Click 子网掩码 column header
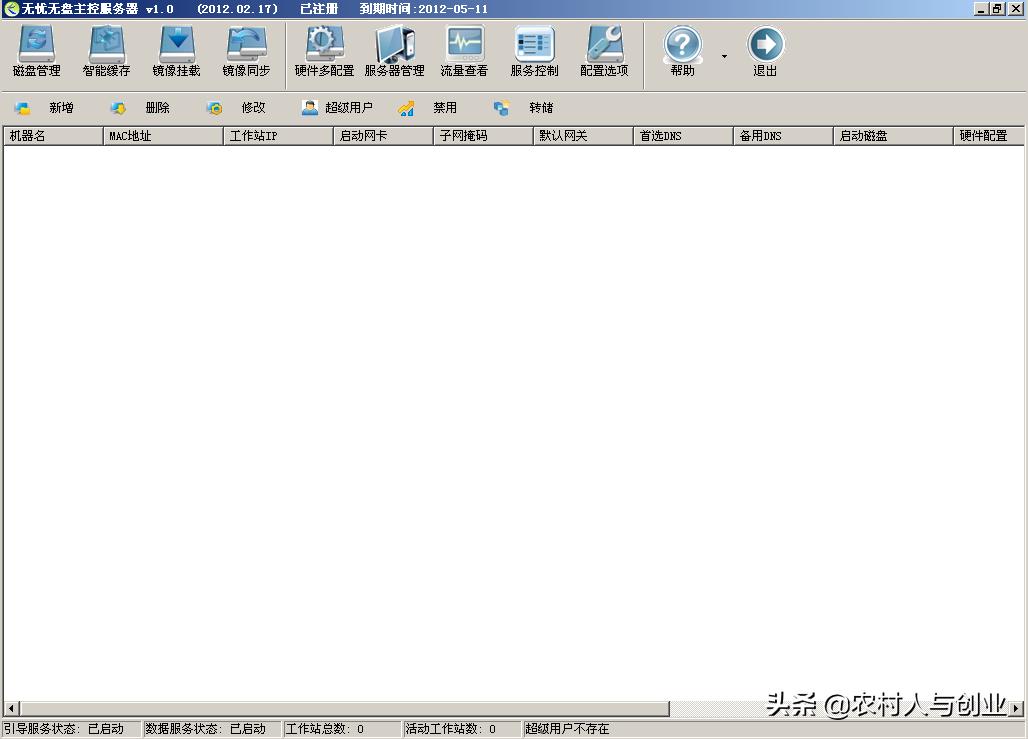 point(483,136)
